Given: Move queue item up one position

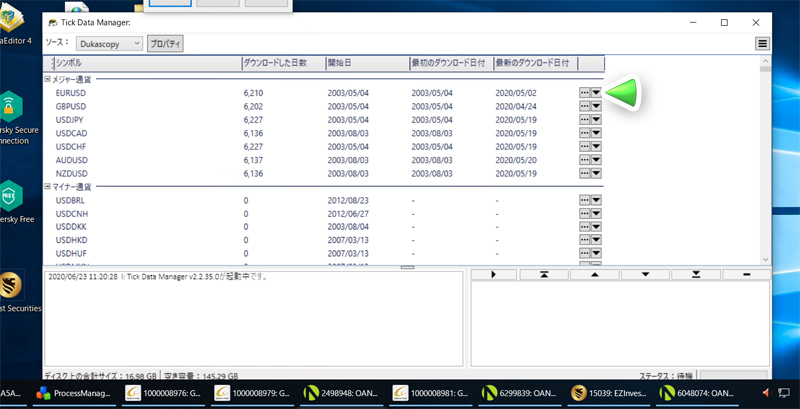Looking at the screenshot, I should tap(594, 274).
